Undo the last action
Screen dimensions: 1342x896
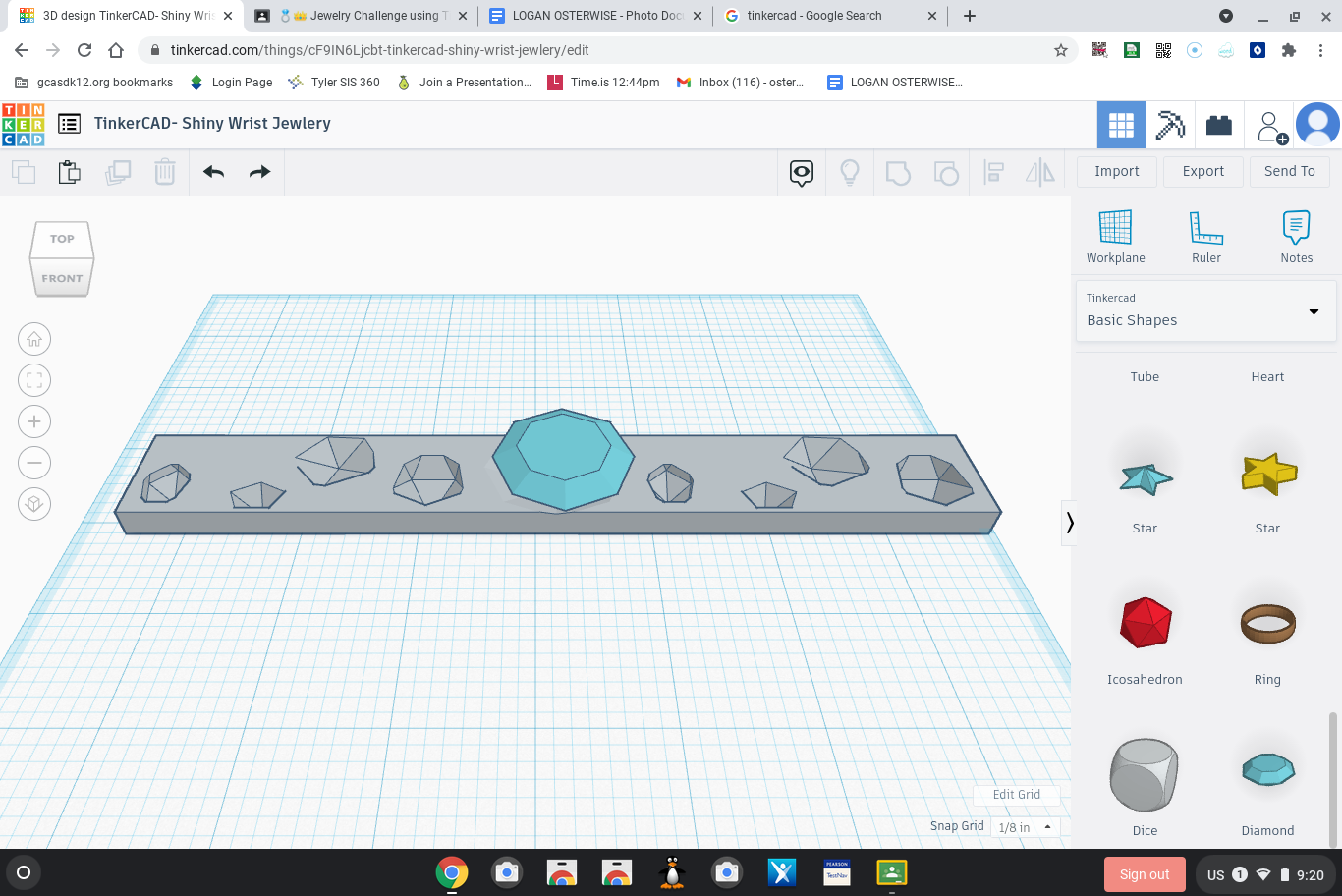213,172
